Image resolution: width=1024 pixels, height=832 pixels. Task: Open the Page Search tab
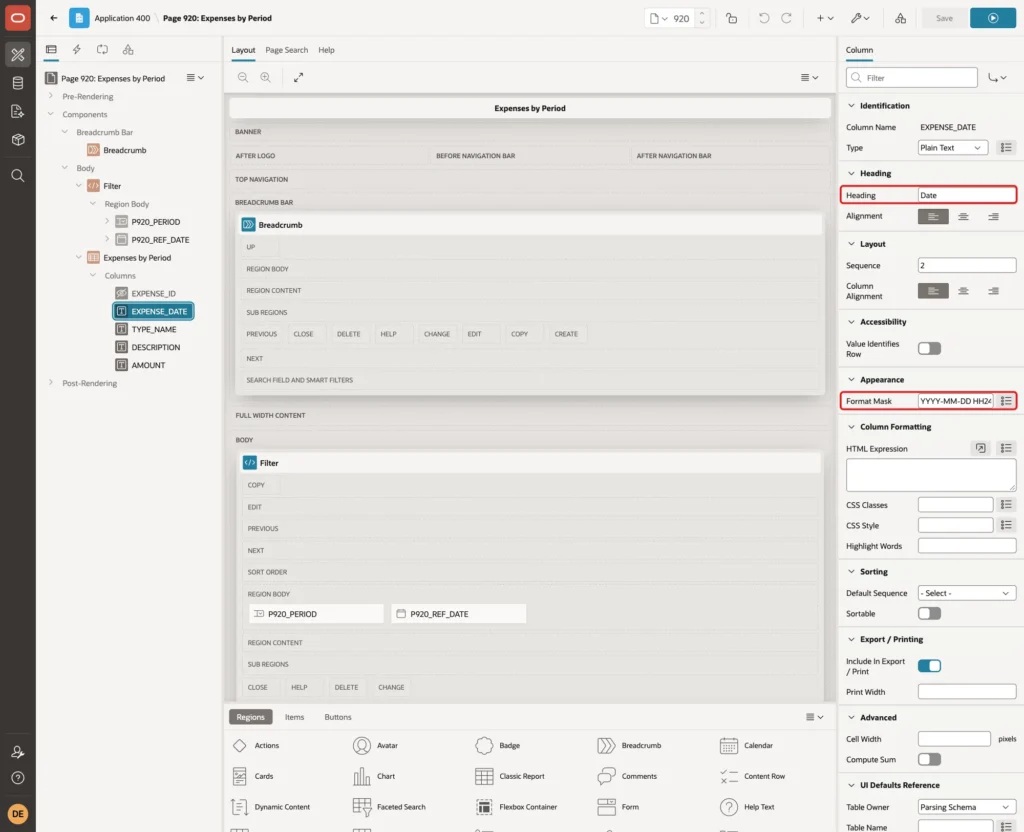point(286,50)
